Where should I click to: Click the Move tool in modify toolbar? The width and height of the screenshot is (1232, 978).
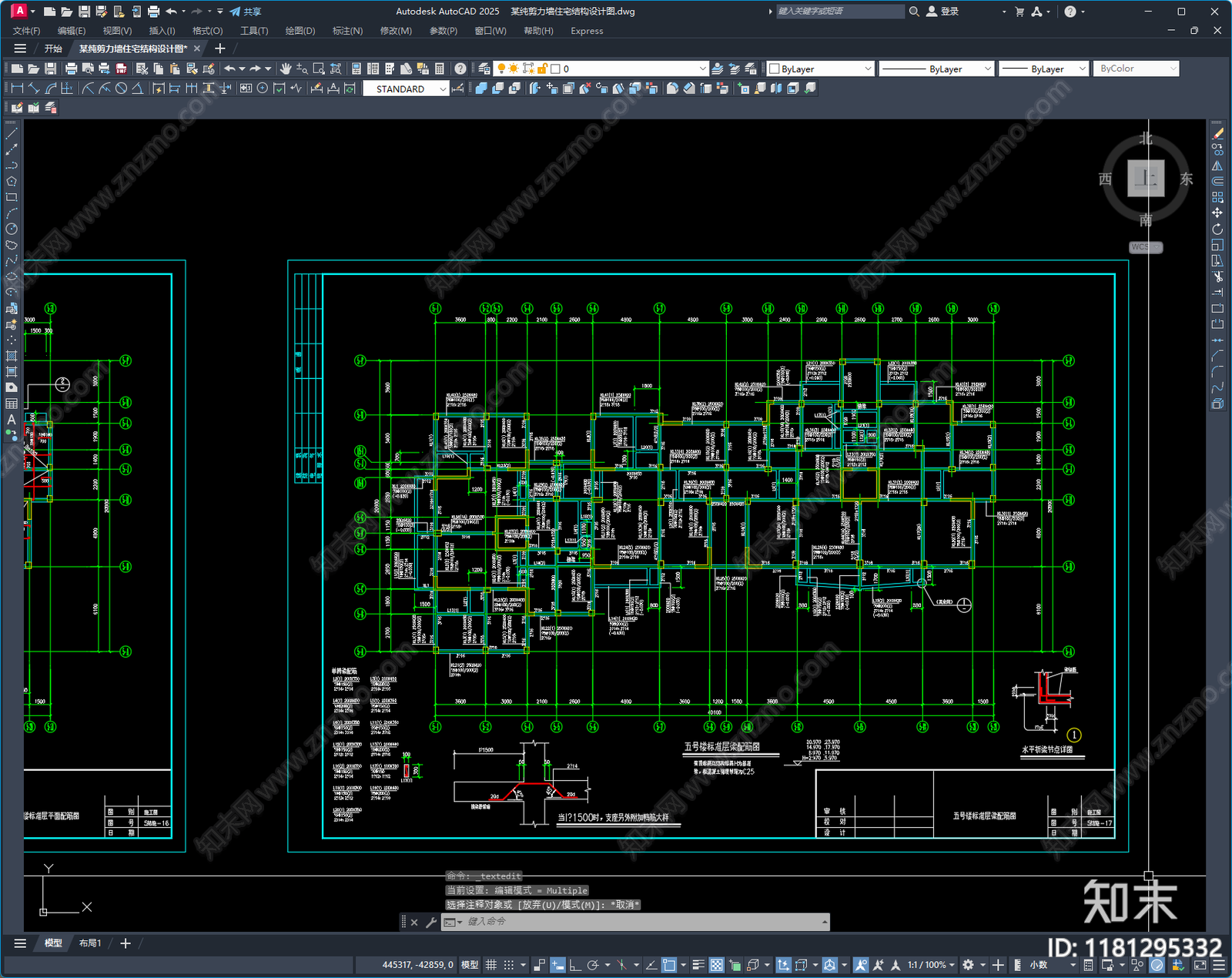(1217, 213)
